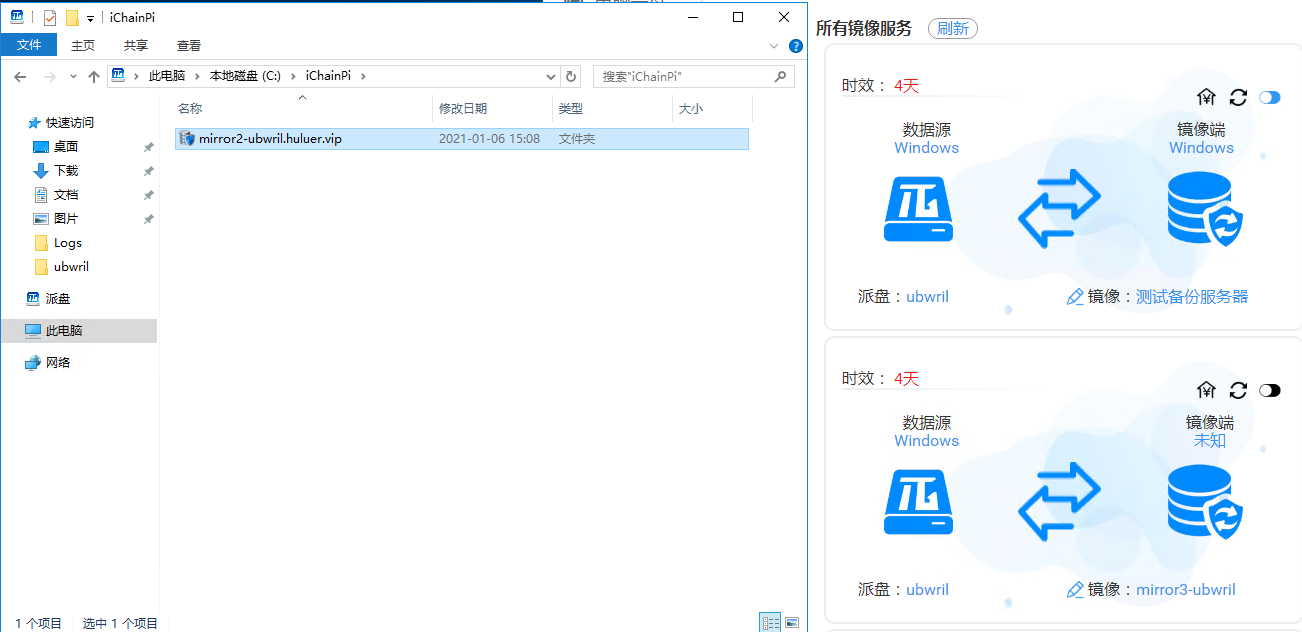
Task: Open the billing house icon on first service card
Action: (1207, 97)
